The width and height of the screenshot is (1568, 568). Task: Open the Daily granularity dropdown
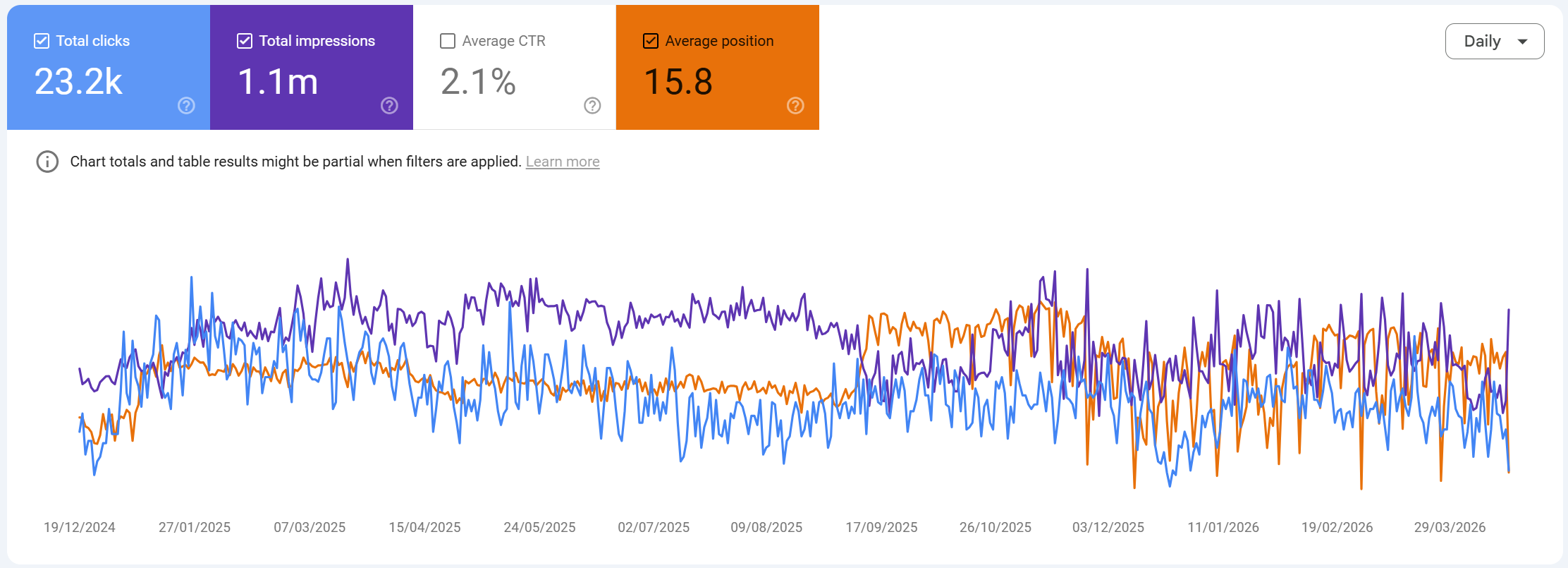click(1482, 42)
